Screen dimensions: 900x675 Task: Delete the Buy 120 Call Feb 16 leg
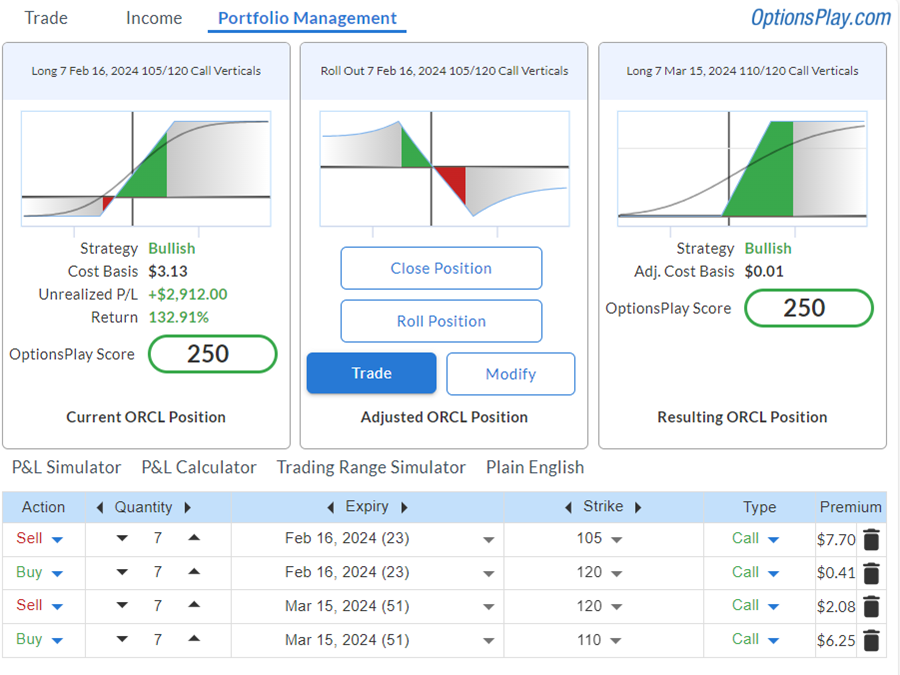[871, 573]
